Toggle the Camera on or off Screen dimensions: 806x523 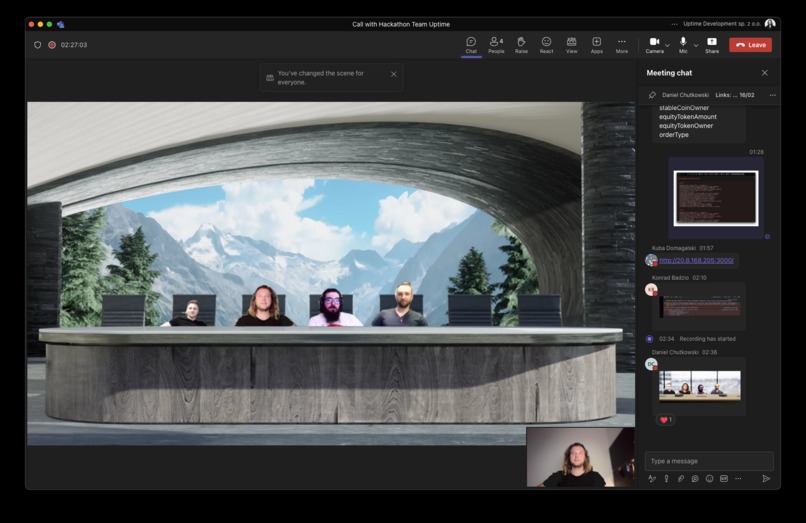coord(654,45)
